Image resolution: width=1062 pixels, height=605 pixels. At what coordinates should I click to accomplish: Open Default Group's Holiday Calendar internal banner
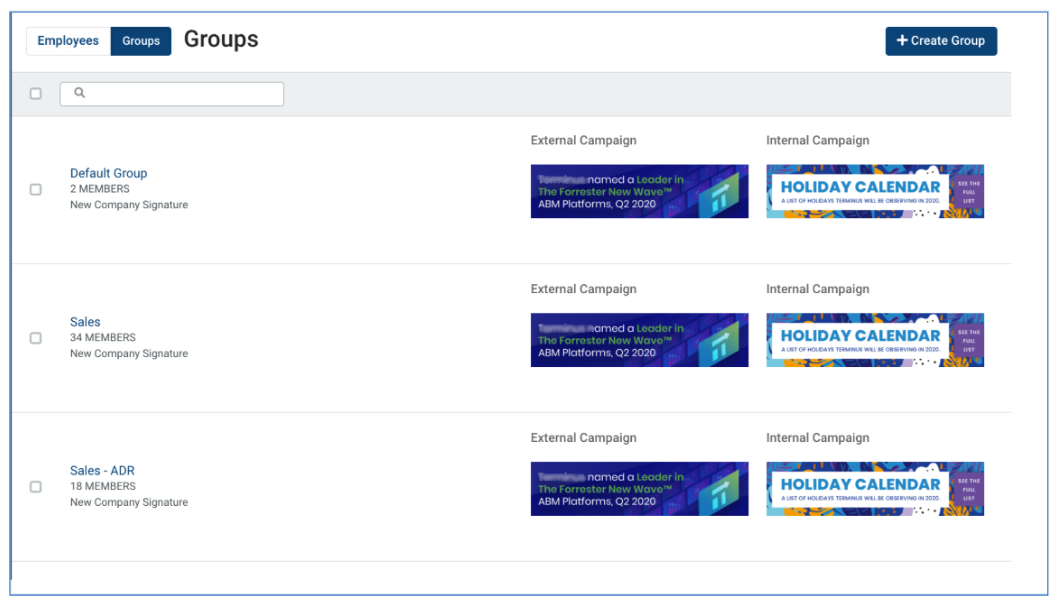[x=875, y=191]
